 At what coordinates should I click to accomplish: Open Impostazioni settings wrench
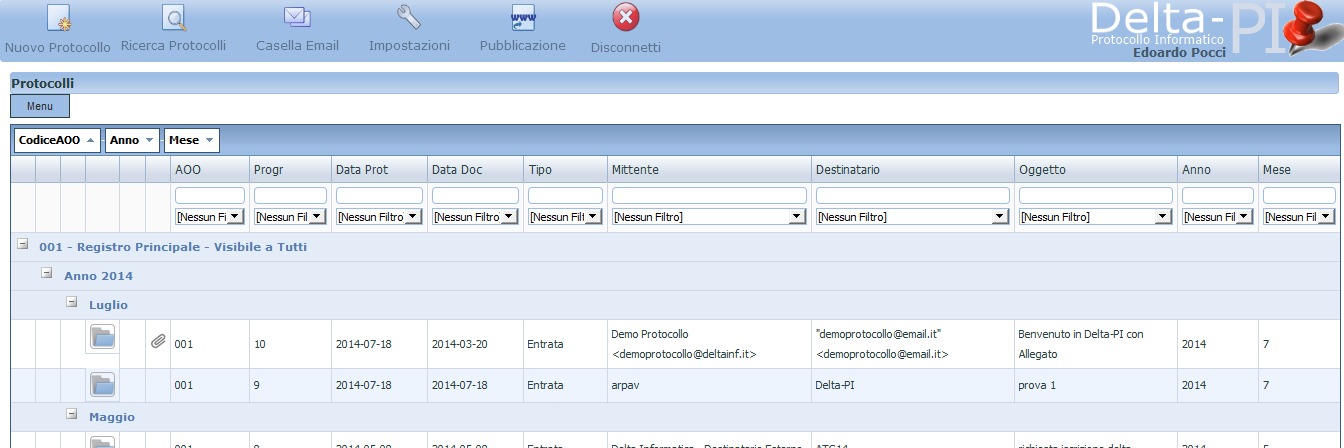(409, 30)
